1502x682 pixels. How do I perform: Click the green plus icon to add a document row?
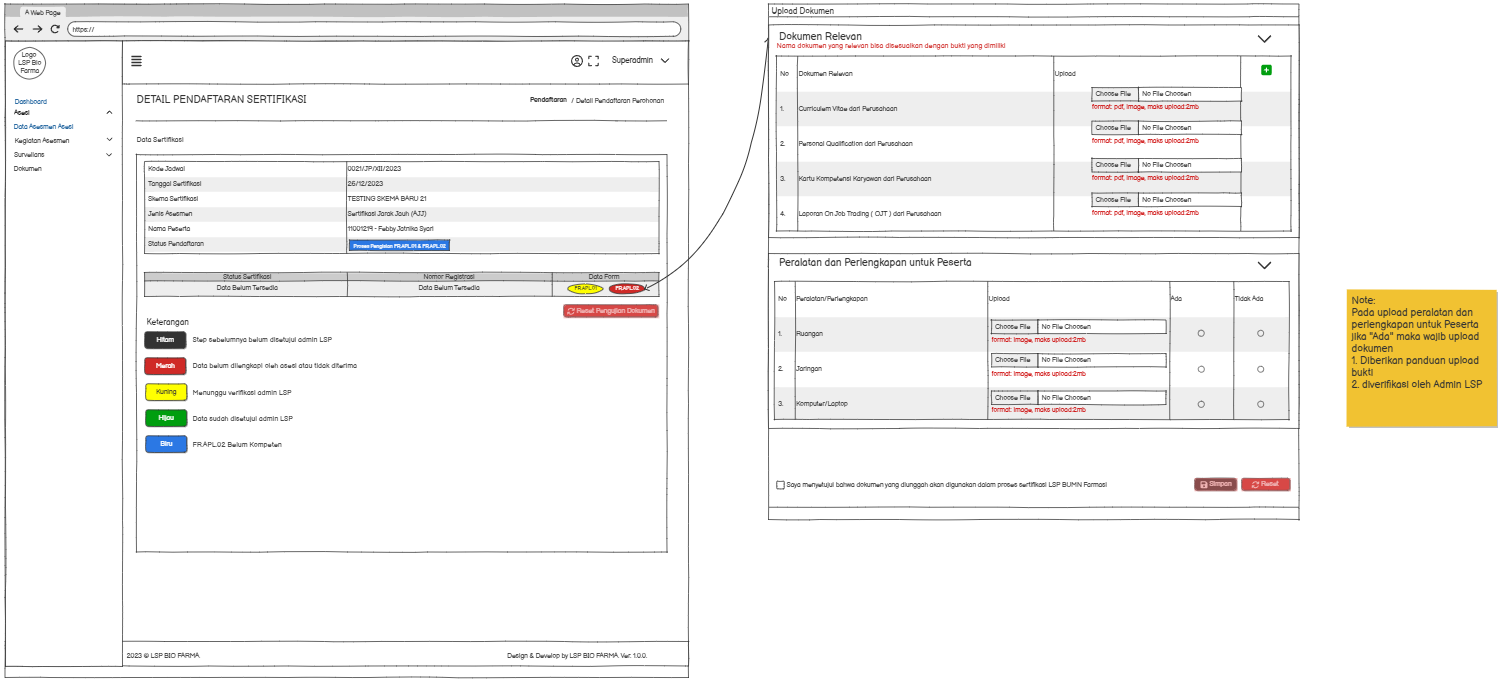[x=1266, y=70]
